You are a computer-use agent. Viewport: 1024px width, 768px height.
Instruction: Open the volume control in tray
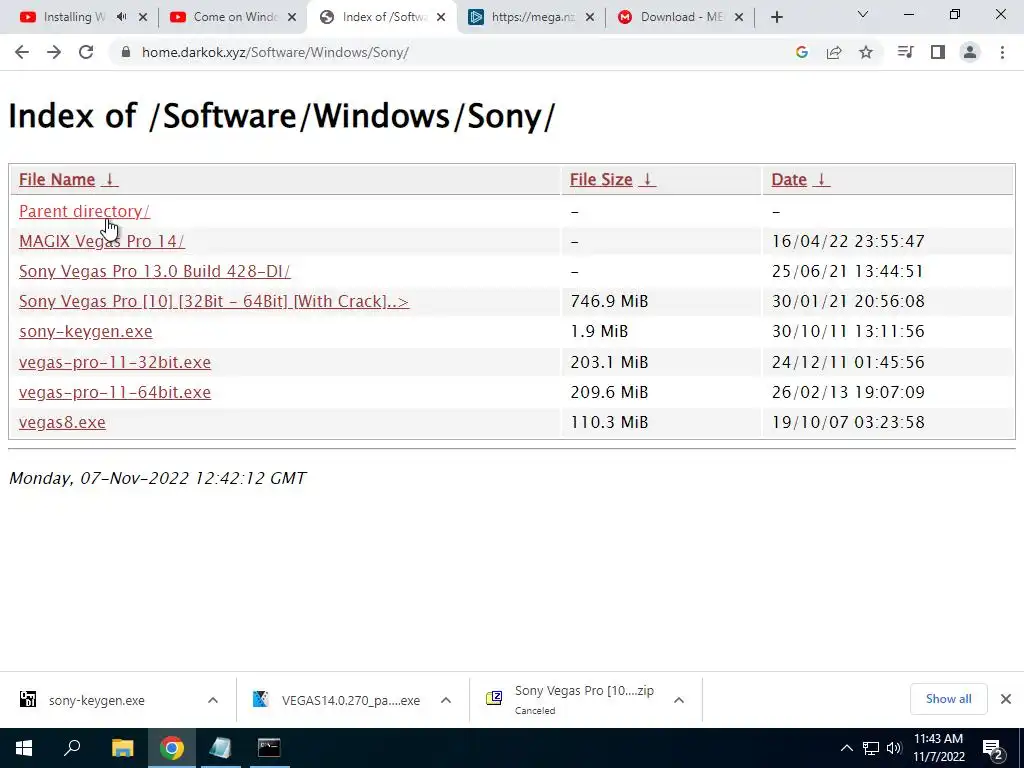[x=894, y=748]
